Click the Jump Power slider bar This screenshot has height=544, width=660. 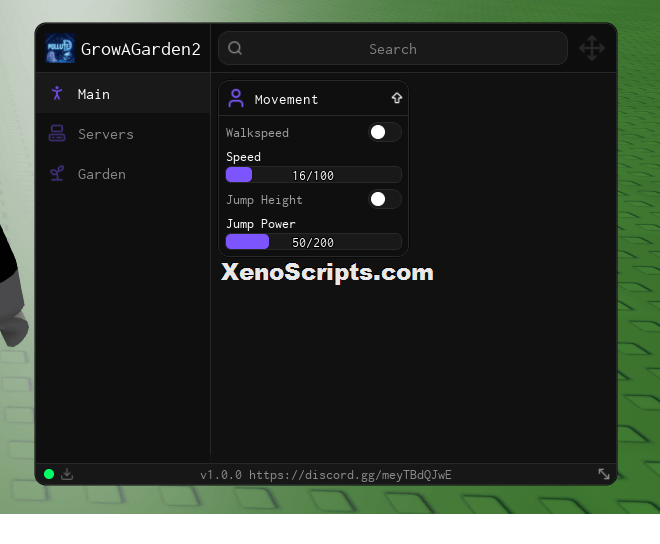314,242
